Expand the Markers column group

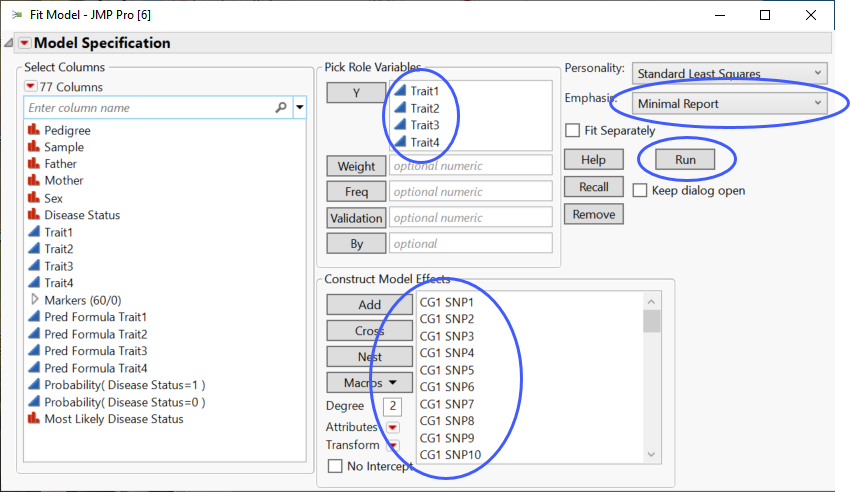coord(35,300)
